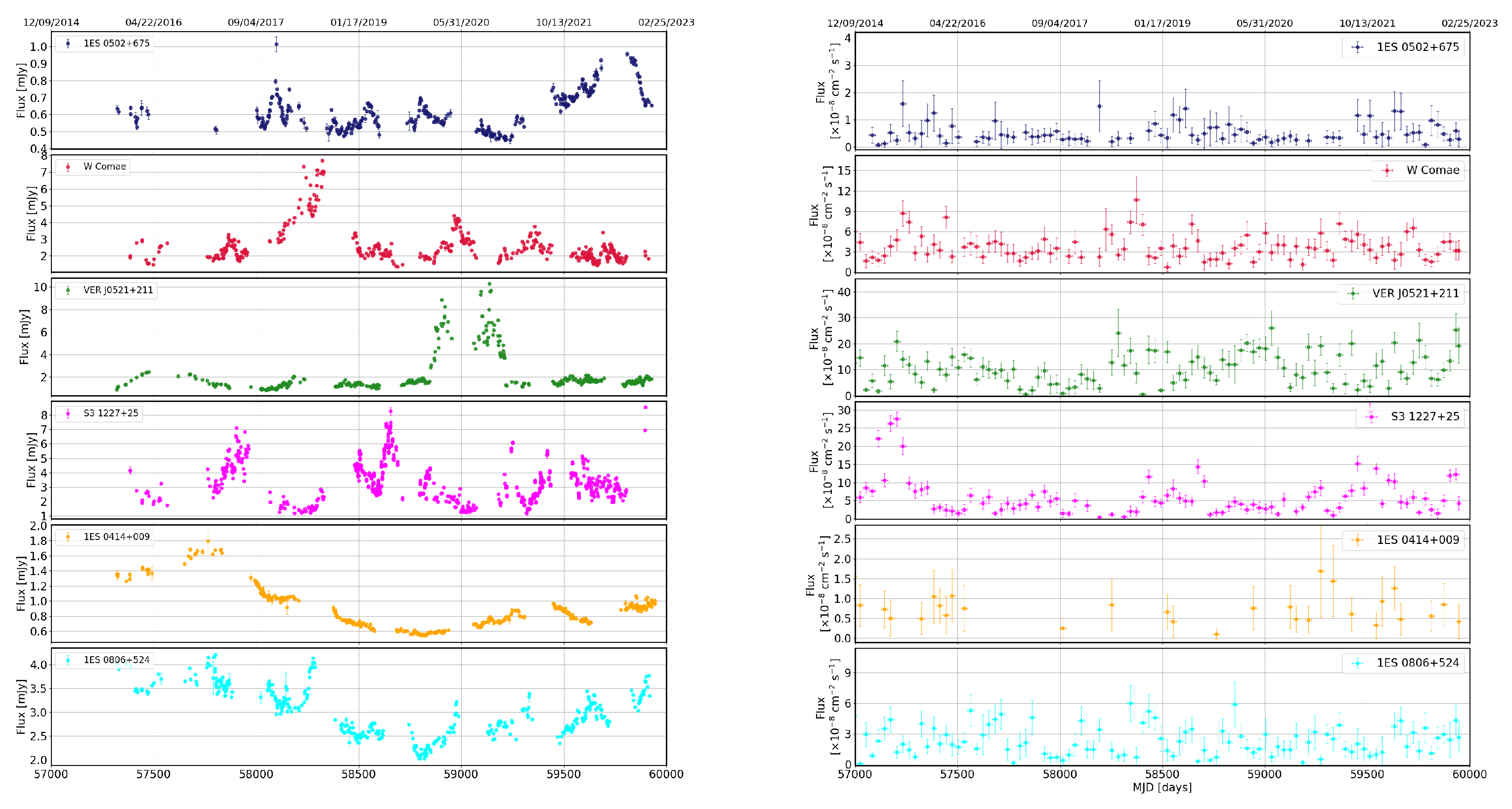This screenshot has height=809, width=1512.
Task: Click the outlier 1.0 mJy point in the top-left 1ES 0502+675 plot
Action: 276,44
